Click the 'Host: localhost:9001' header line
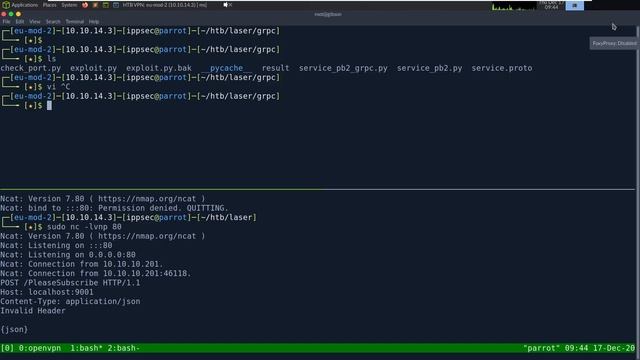Screen dimensions: 640x360 [x=47, y=292]
